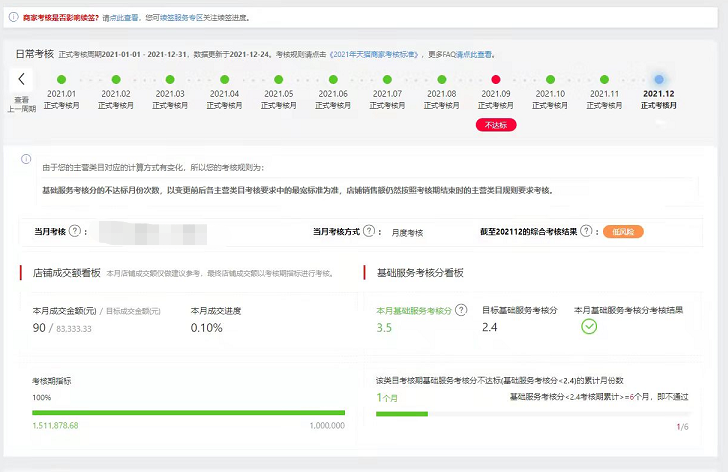Select the 2021.12 assessment month
This screenshot has width=728, height=472.
(658, 79)
